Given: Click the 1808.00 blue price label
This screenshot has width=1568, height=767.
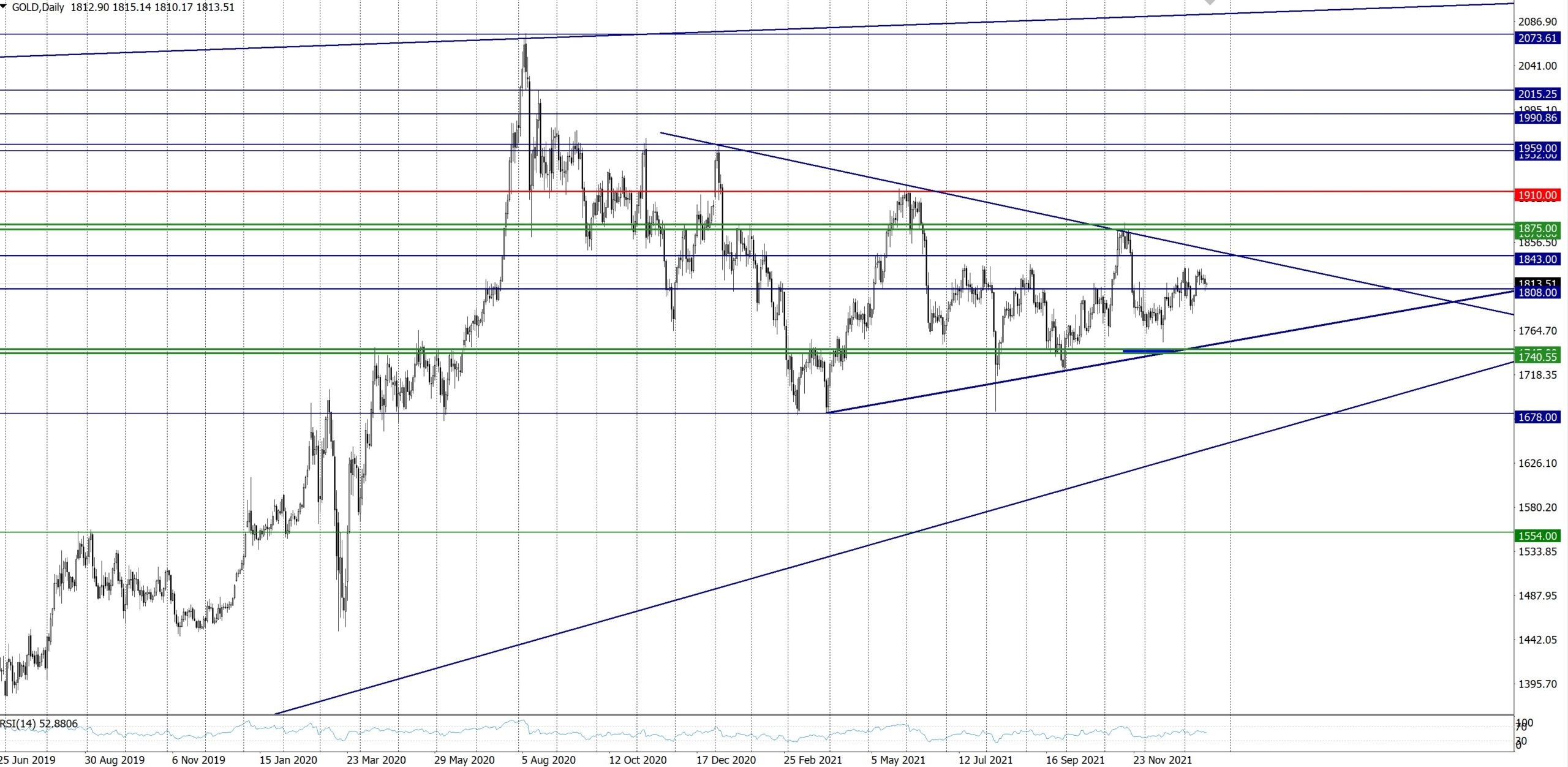Looking at the screenshot, I should (x=1537, y=293).
